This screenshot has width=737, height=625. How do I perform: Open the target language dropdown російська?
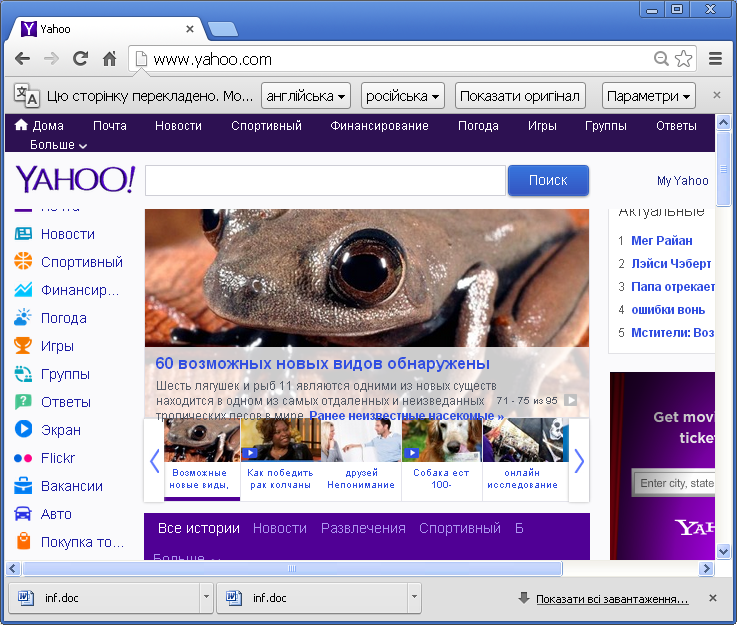(403, 96)
